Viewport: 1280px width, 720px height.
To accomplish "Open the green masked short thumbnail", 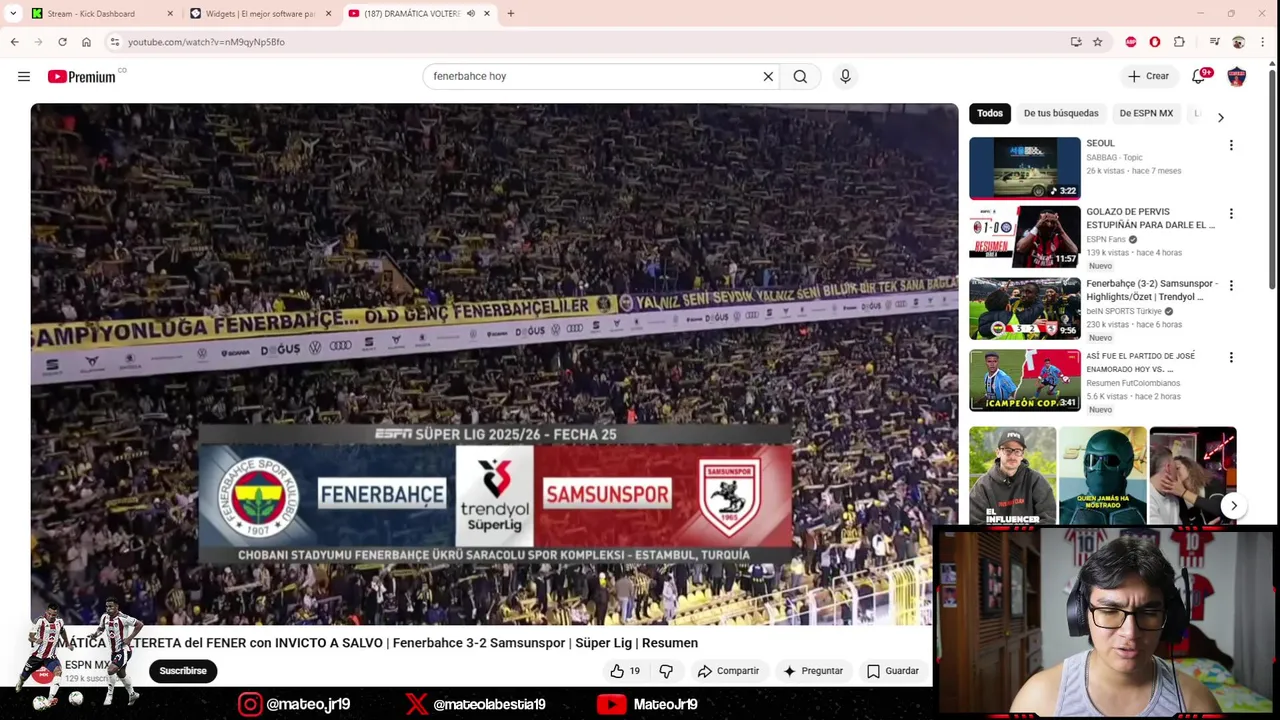I will (1102, 476).
